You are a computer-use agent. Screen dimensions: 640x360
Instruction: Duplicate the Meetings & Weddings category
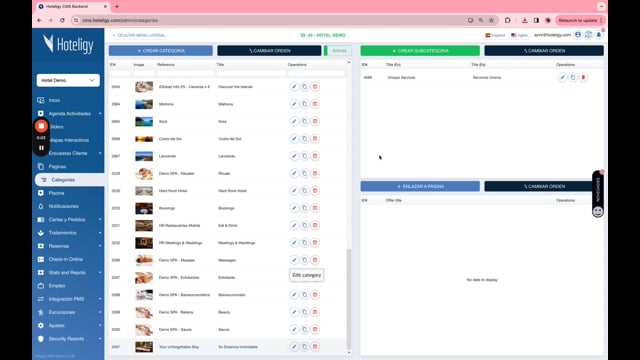coord(304,243)
